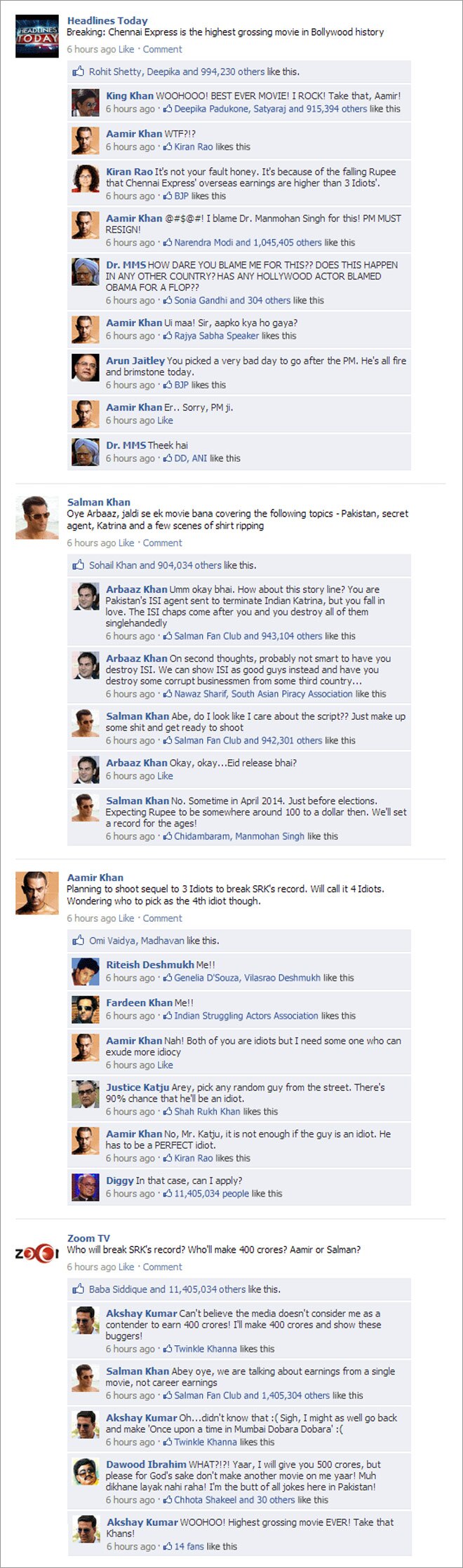This screenshot has width=463, height=1568.
Task: Like the Headlines Today post
Action: (x=126, y=50)
